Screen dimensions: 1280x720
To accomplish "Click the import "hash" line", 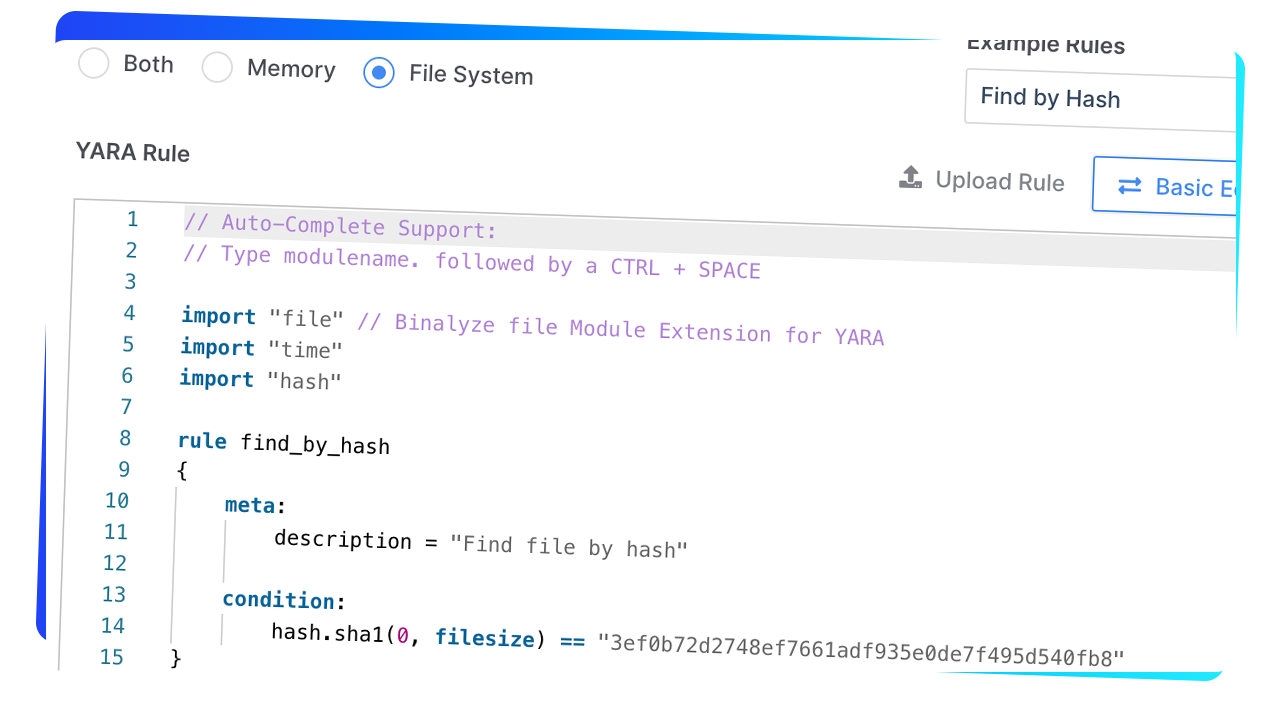I will [260, 380].
